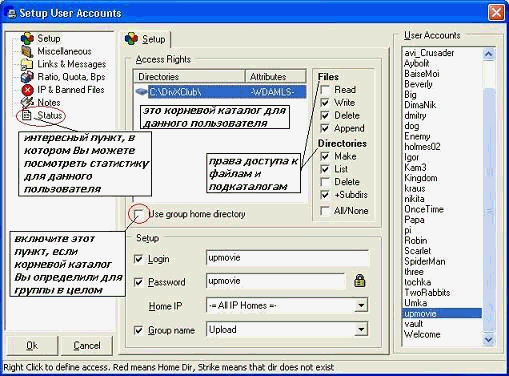The image size is (509, 376).
Task: Click the Cancel button
Action: [87, 345]
